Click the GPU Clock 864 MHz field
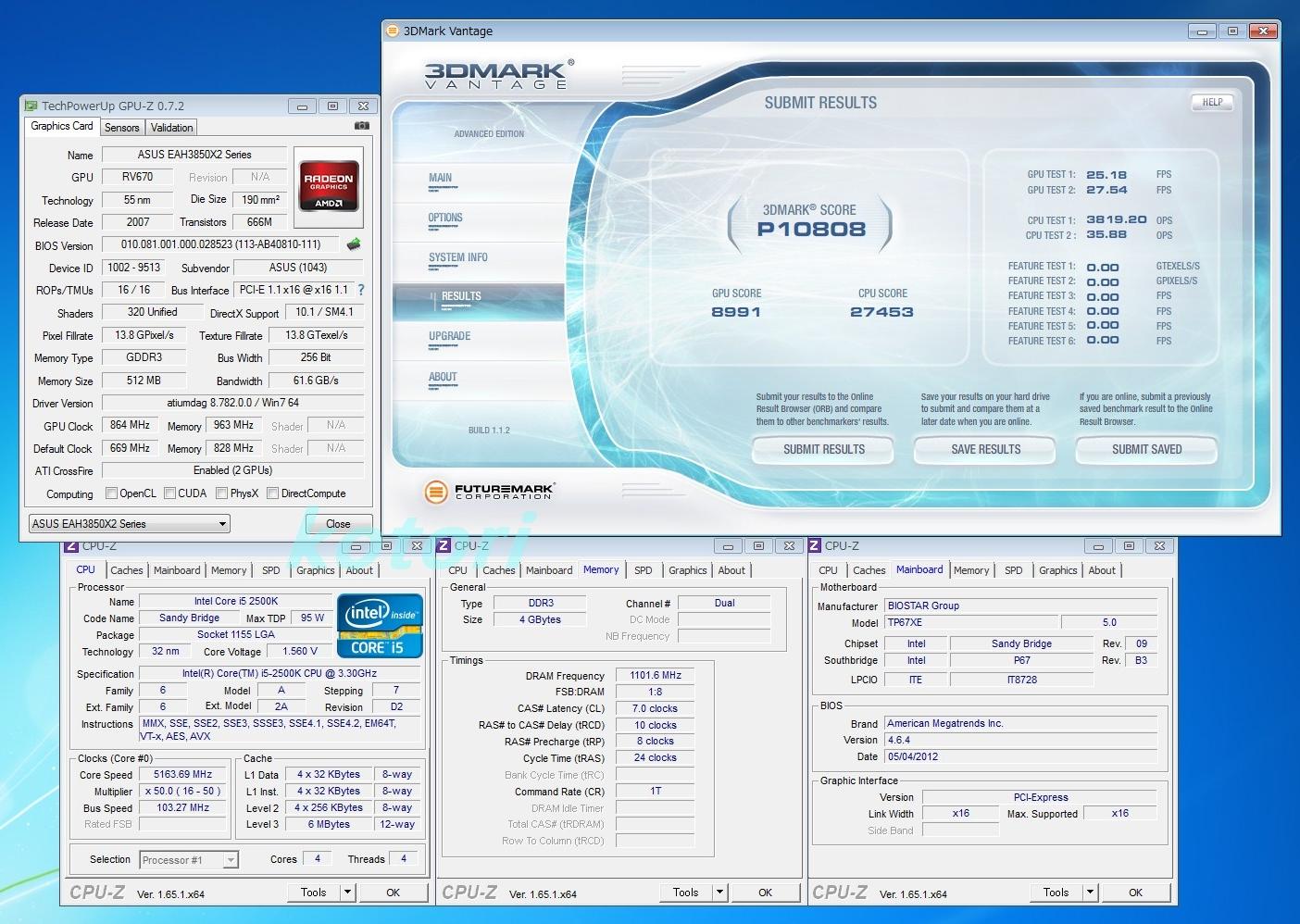Image resolution: width=1300 pixels, height=924 pixels. point(130,425)
